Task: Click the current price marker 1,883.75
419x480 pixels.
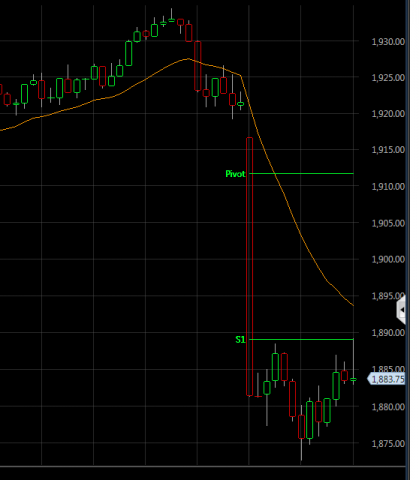Action: pyautogui.click(x=386, y=379)
